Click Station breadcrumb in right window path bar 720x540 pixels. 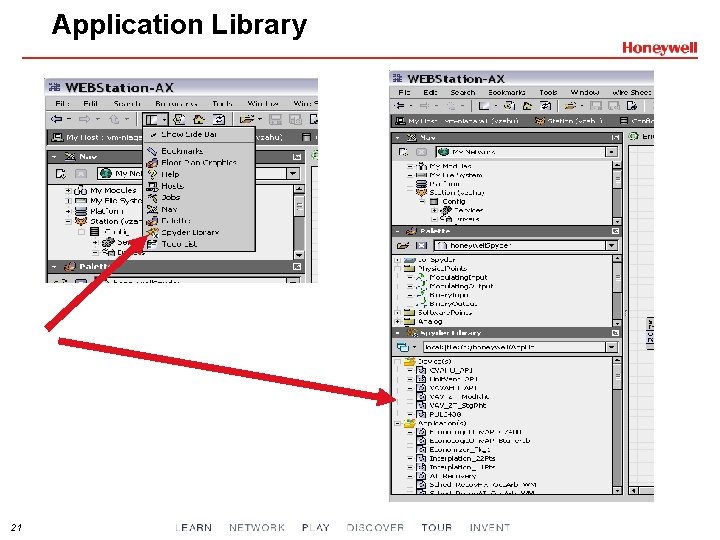[568, 121]
